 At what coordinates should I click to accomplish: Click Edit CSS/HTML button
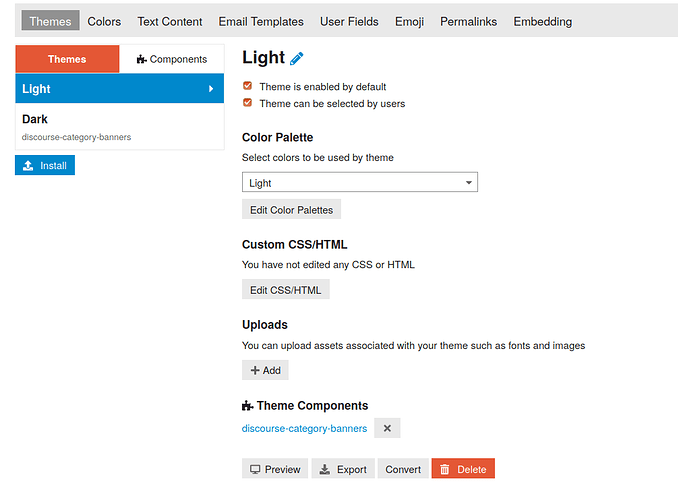pyautogui.click(x=286, y=289)
